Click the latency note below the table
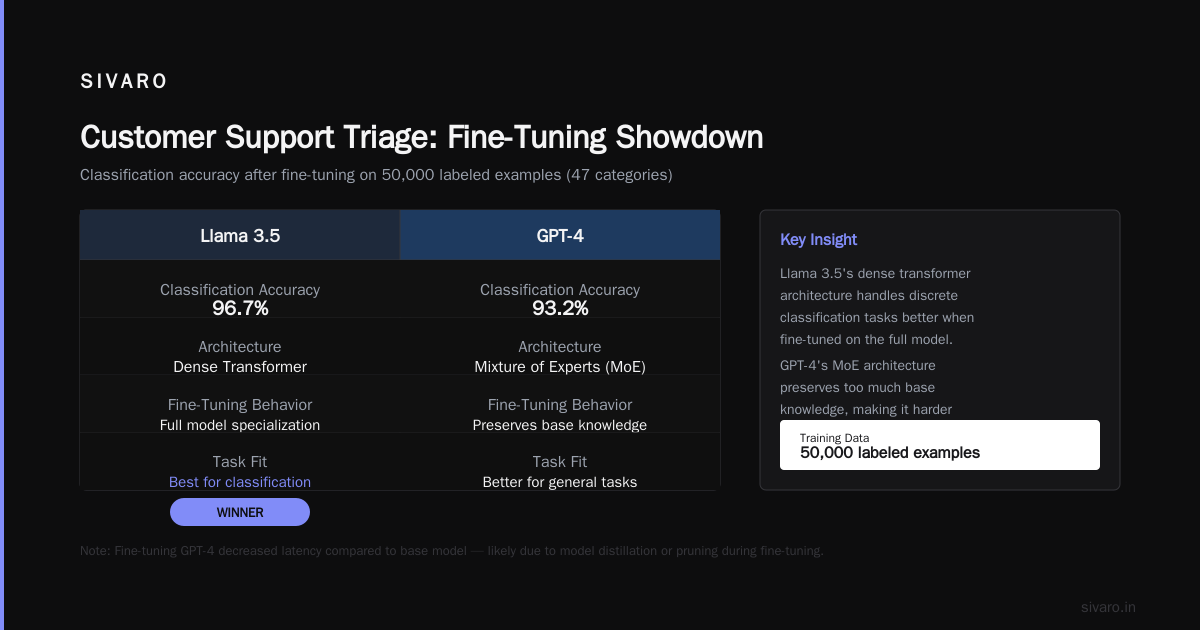 click(452, 551)
